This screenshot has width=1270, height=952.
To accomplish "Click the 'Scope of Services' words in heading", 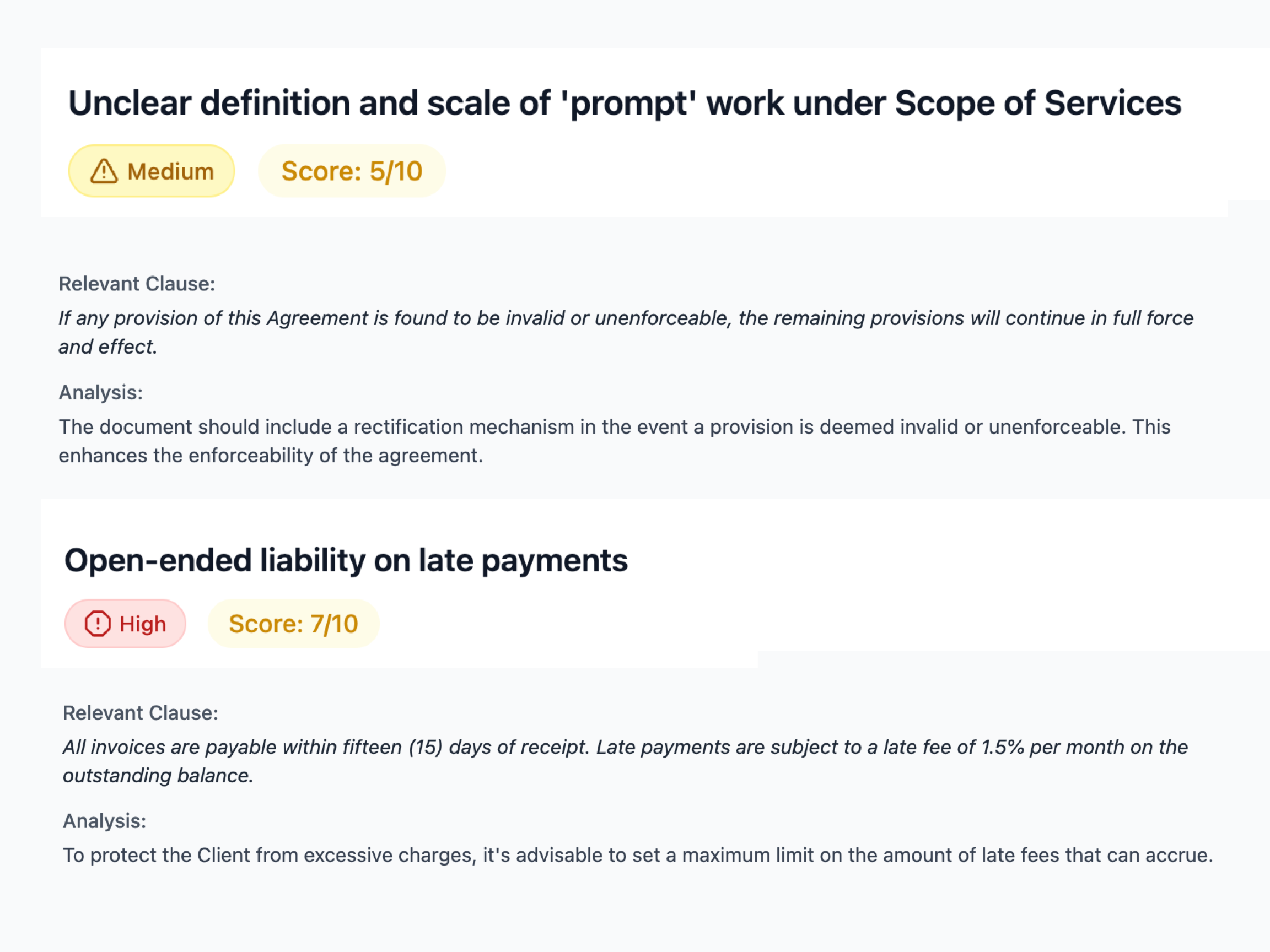I will click(x=1038, y=103).
